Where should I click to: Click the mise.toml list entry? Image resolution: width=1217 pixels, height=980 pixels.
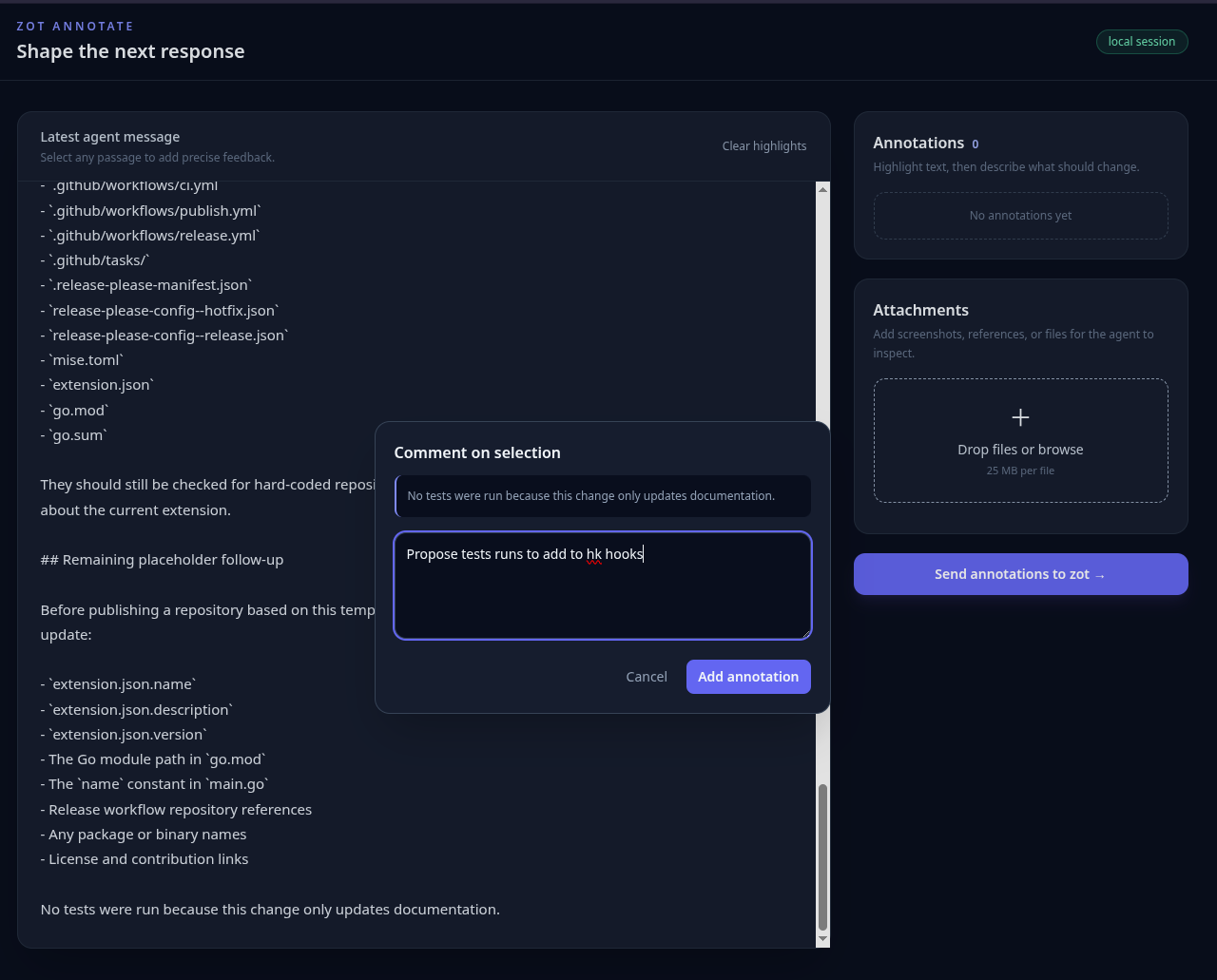pyautogui.click(x=82, y=360)
